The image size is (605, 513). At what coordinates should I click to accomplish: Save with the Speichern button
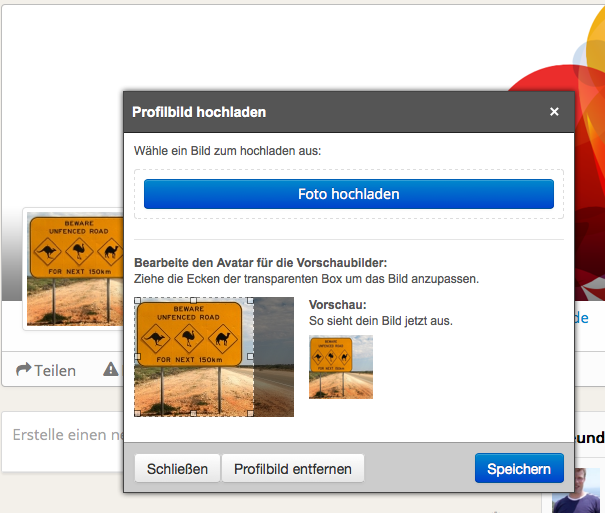[519, 468]
